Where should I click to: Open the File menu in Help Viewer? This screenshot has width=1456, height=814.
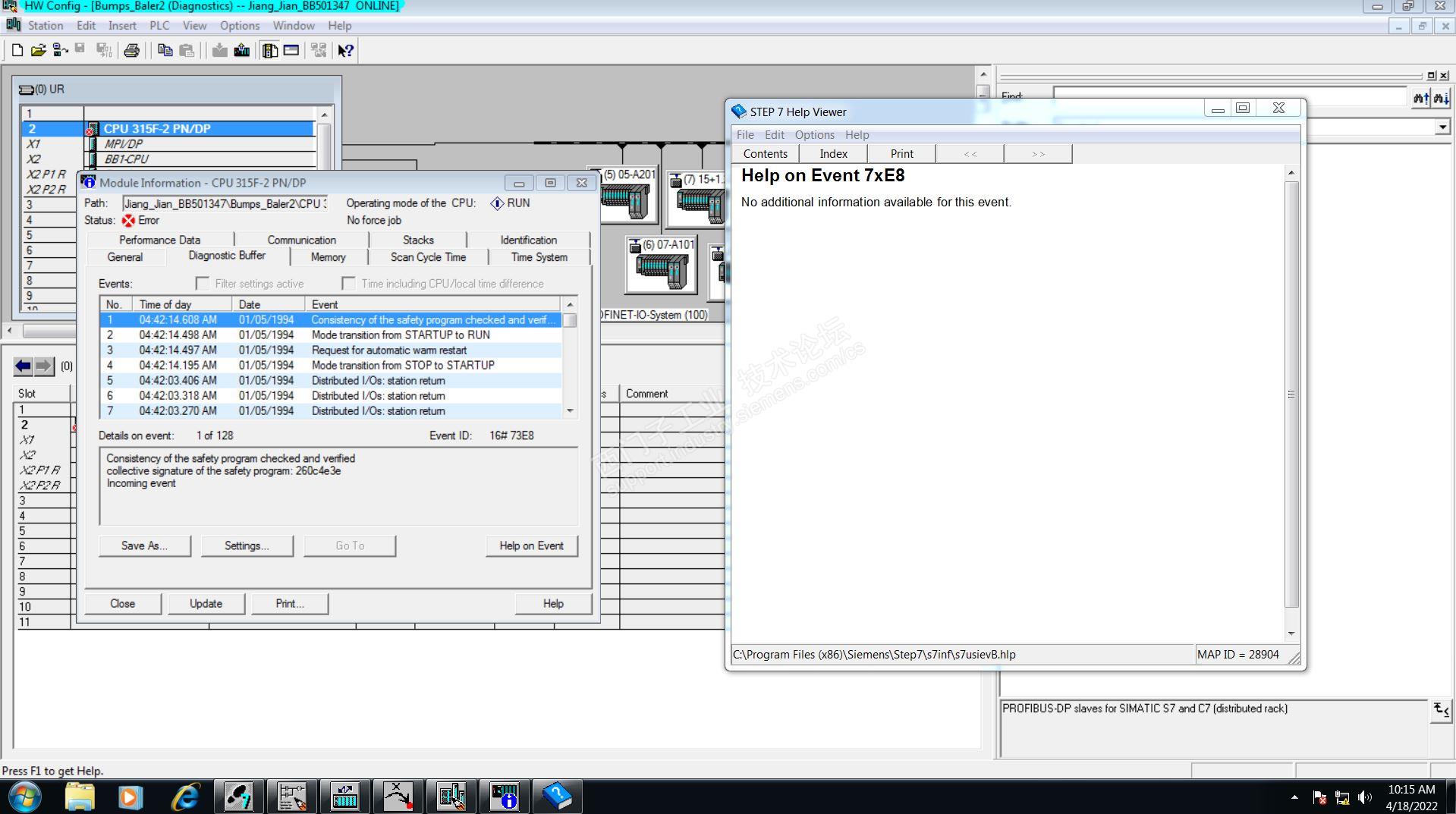745,135
